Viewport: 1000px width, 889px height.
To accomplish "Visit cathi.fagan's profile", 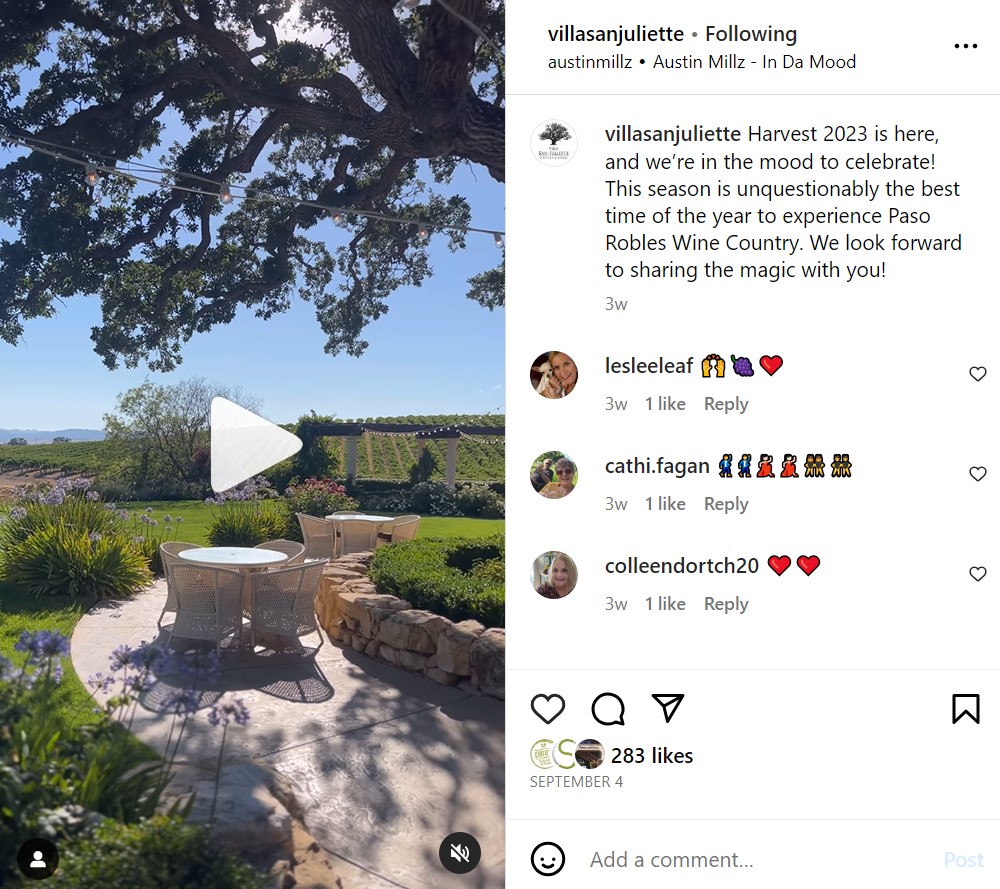I will click(x=657, y=466).
